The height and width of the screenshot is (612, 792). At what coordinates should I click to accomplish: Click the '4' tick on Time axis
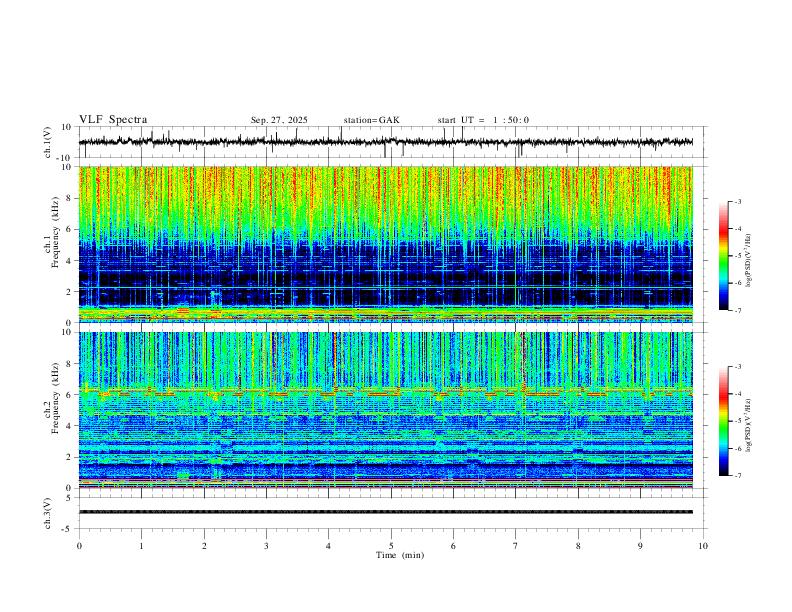328,546
